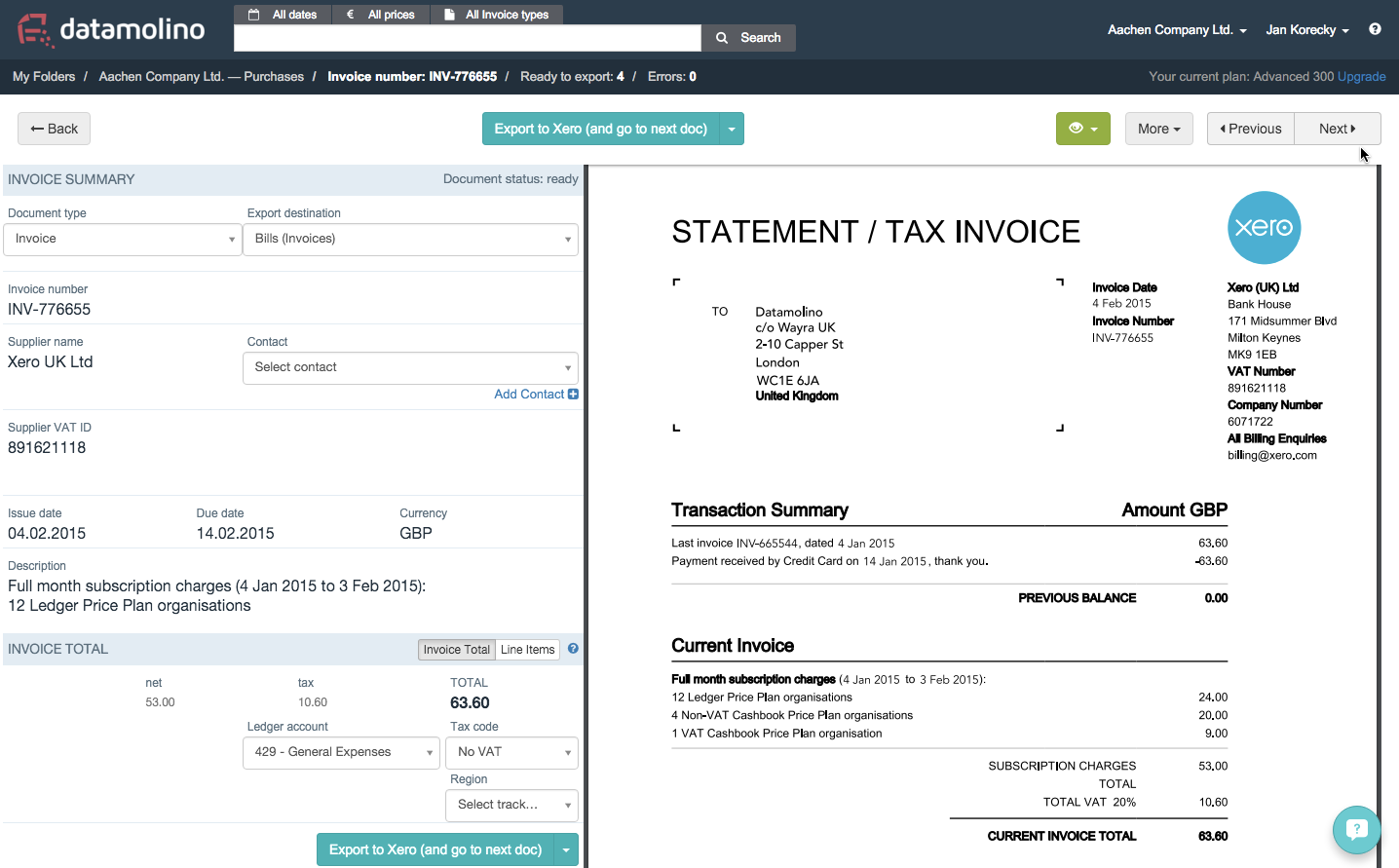
Task: Click the 'Ready to export: 4' breadcrumb text
Action: pos(572,77)
